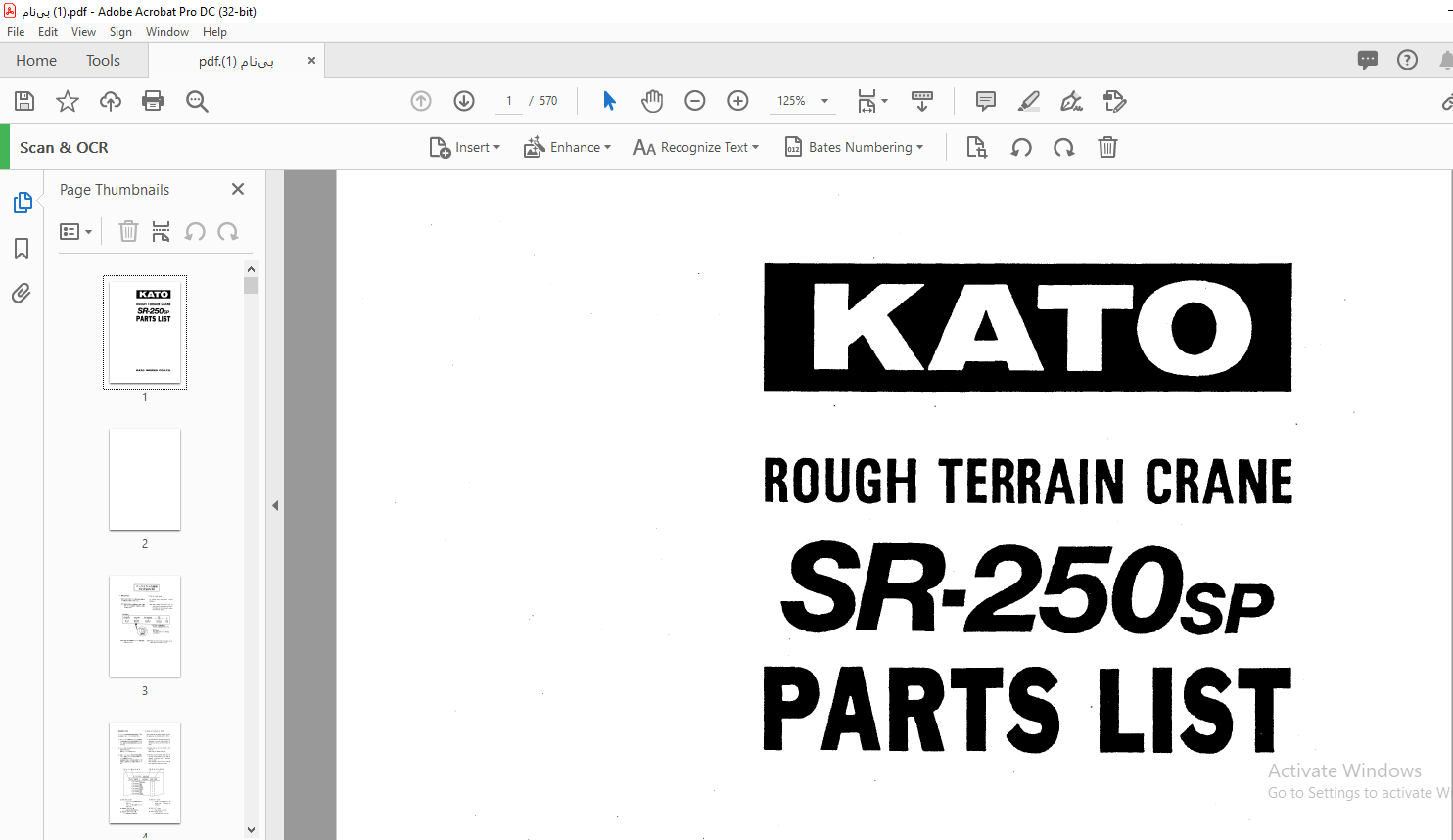Rotate thumbnail counterclockwise in Page Thumbnails
The width and height of the screenshot is (1453, 840).
point(195,231)
